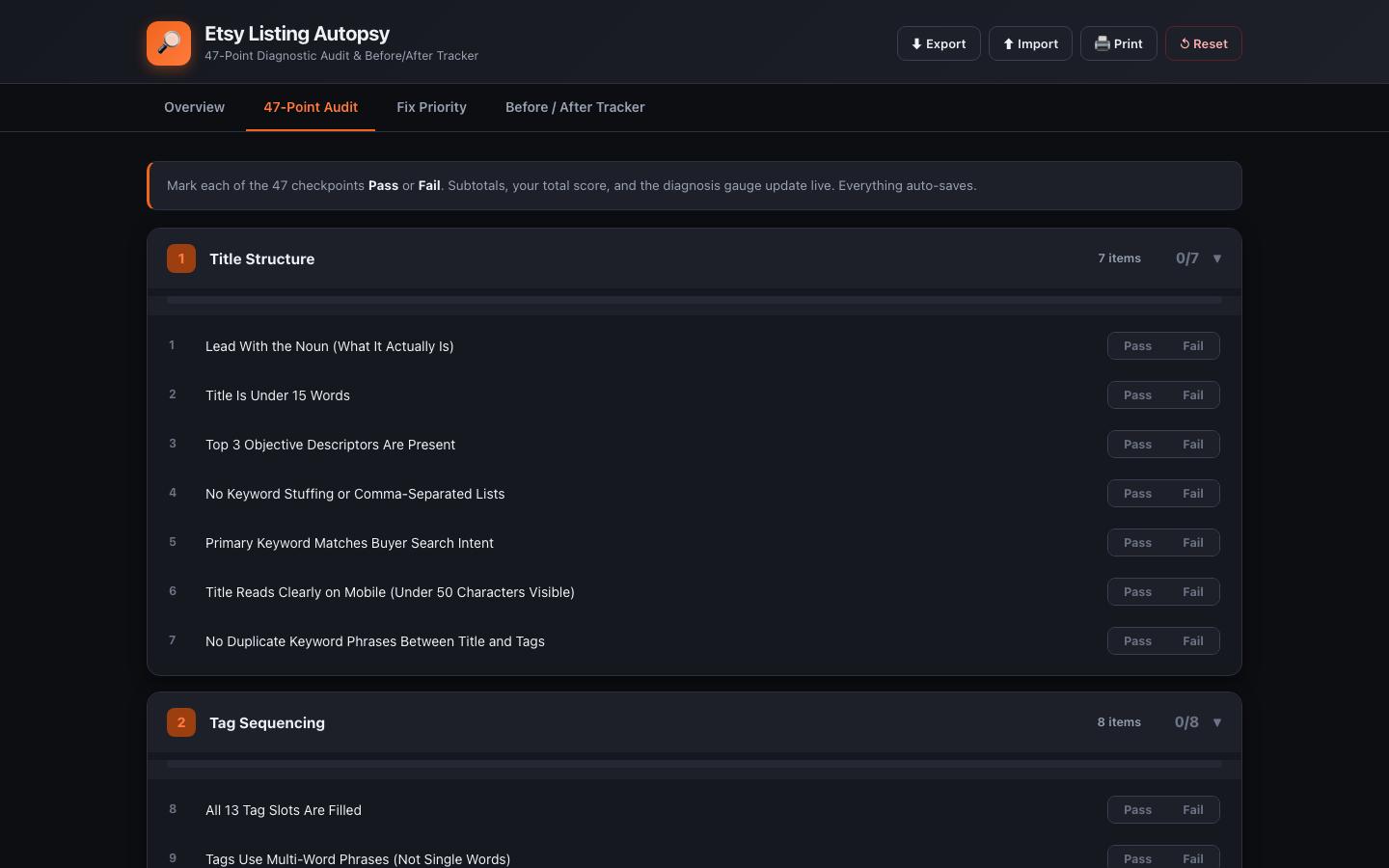This screenshot has height=868, width=1389.
Task: Mark 'Lead With the Noun' as Pass
Action: pos(1137,346)
